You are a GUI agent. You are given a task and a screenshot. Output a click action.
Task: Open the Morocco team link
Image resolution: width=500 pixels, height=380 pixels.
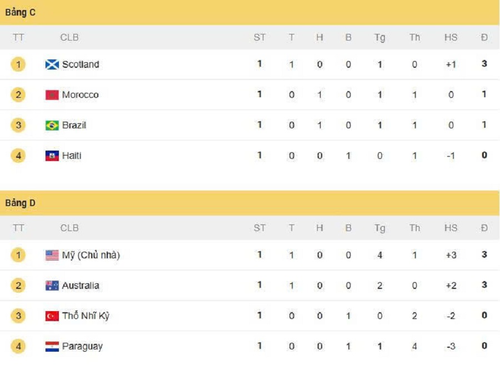point(80,95)
